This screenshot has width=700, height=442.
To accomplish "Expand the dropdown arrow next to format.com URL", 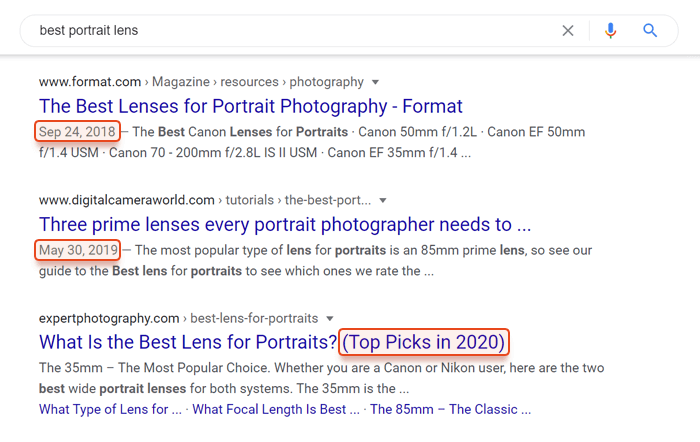I will tap(375, 82).
